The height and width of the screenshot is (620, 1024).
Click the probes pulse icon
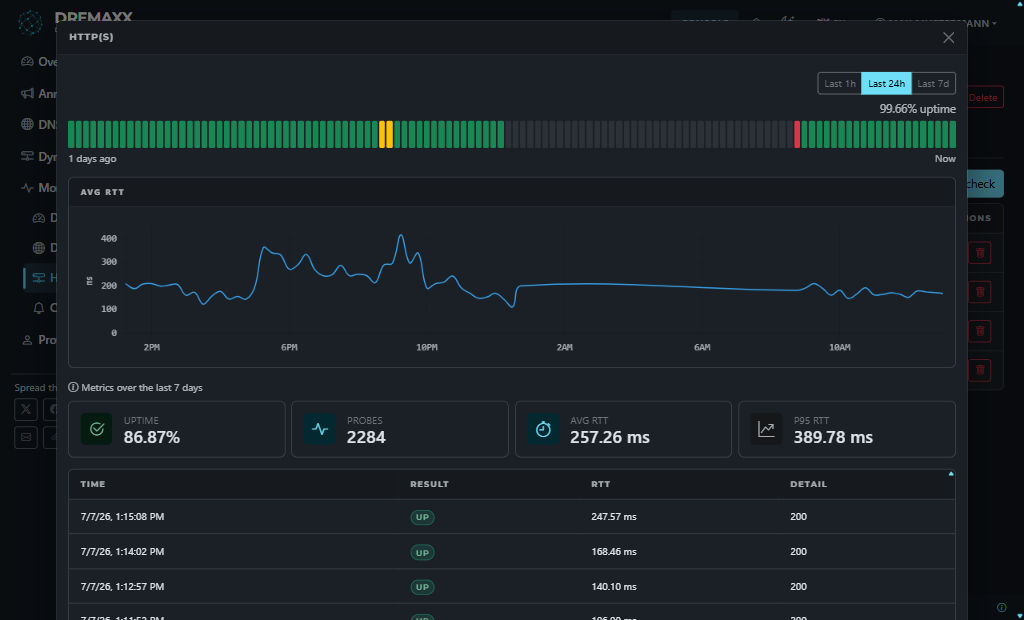320,429
